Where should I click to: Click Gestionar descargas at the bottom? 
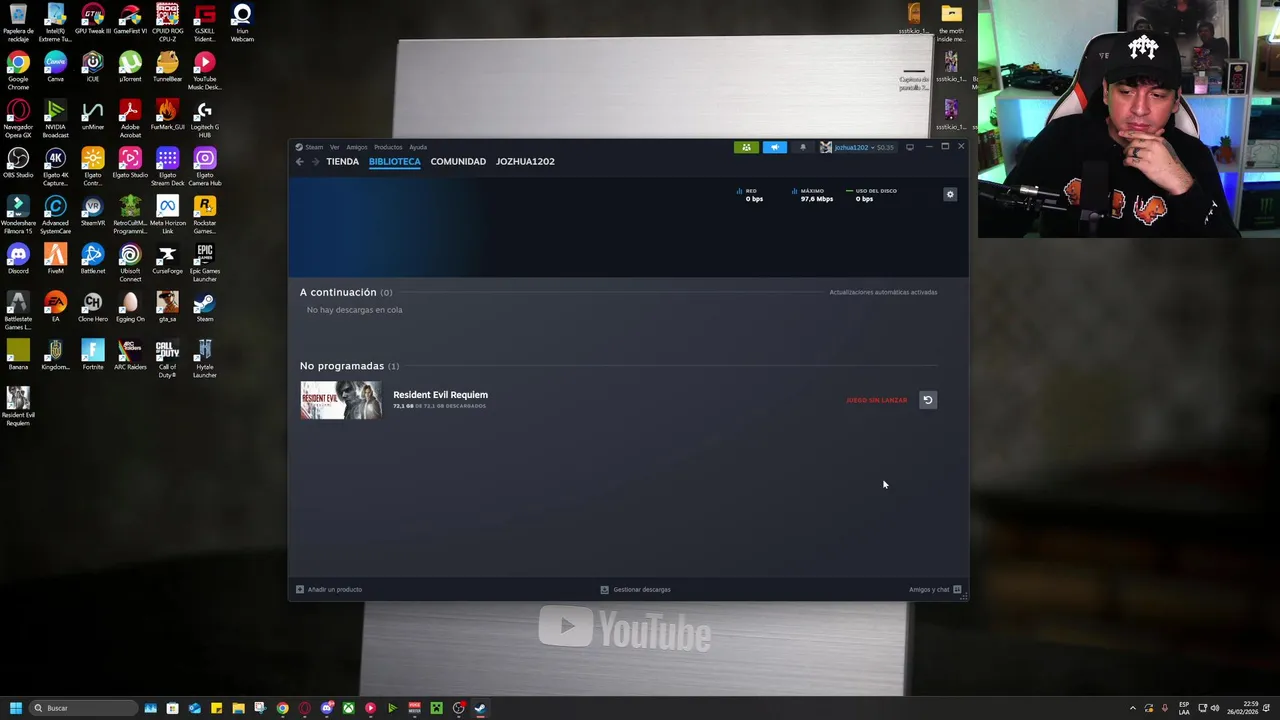pyautogui.click(x=635, y=589)
